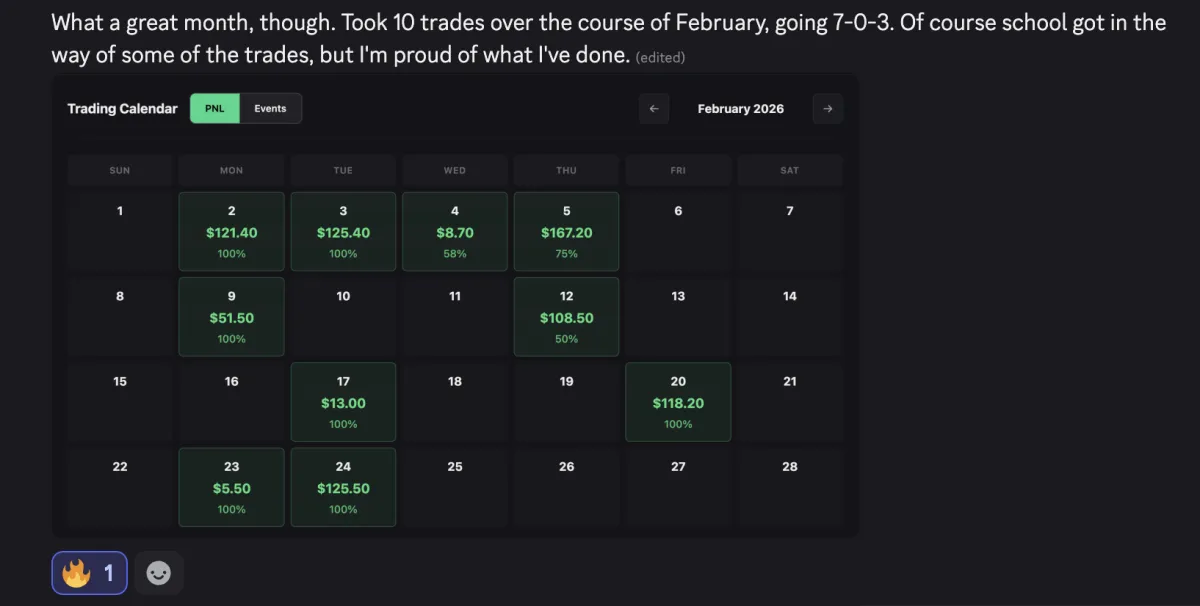
Task: Go to next month arrow
Action: [x=827, y=109]
